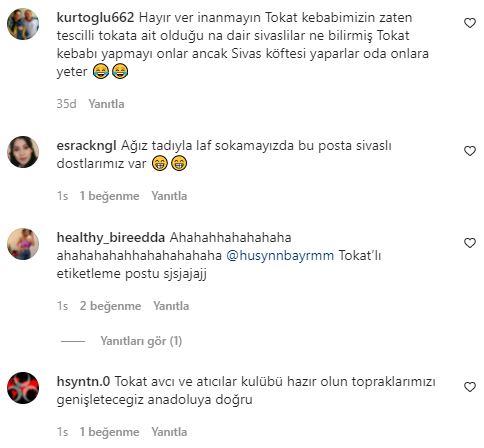
Task: View 1 beğenme on esrackngl's comment
Action: [x=109, y=196]
